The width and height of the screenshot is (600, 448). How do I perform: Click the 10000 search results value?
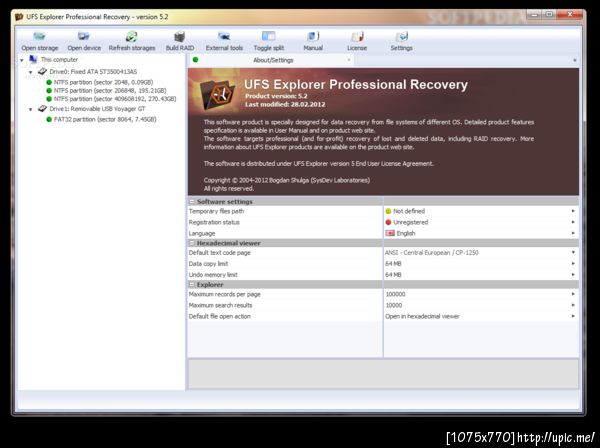(394, 305)
